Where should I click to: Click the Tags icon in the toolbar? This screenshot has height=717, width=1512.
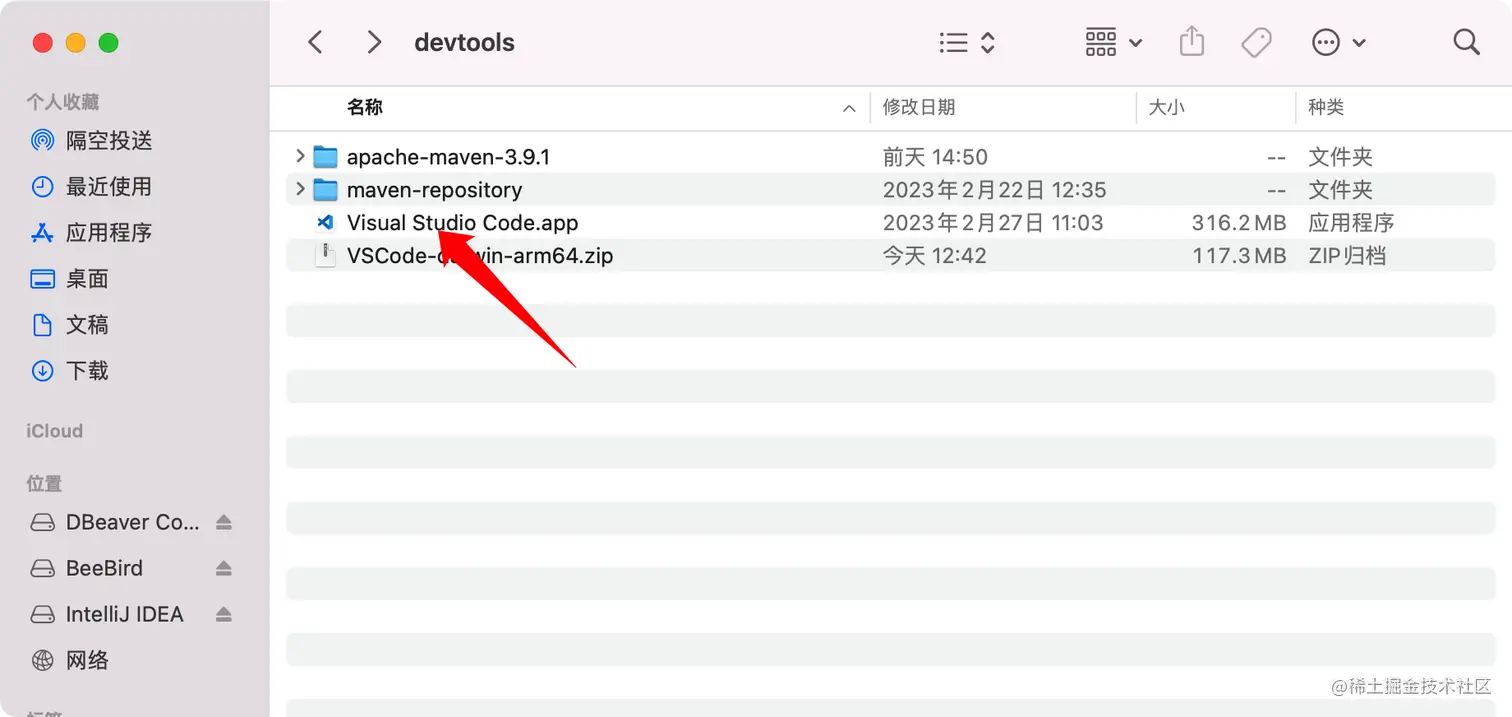click(x=1257, y=41)
